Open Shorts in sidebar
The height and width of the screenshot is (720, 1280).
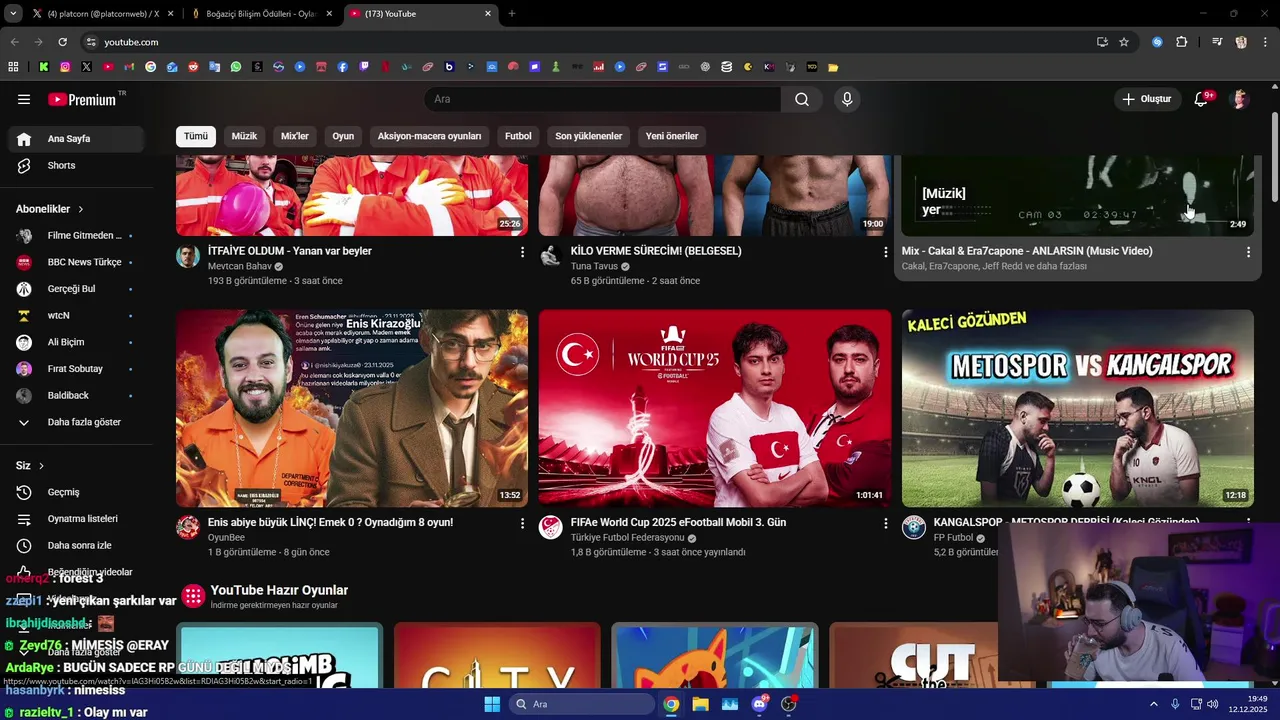coord(76,165)
